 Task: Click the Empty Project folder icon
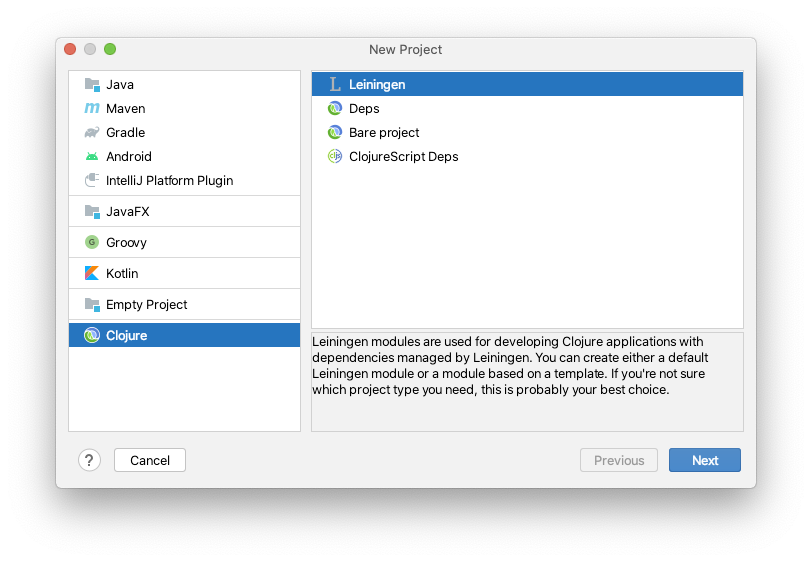pyautogui.click(x=92, y=305)
